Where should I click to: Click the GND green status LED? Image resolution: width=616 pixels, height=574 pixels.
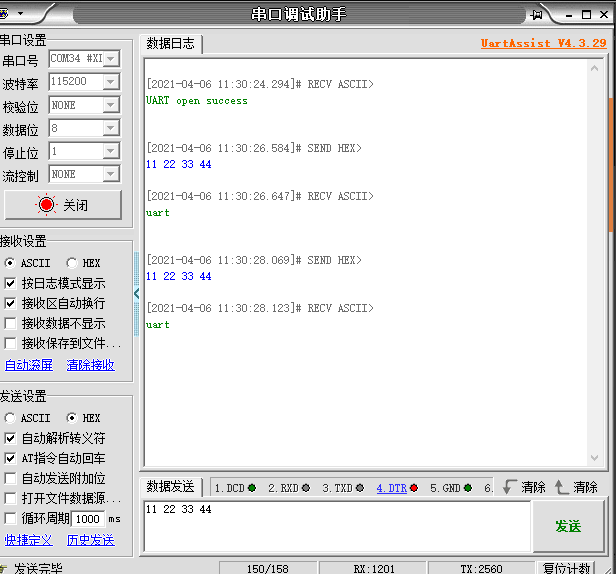[468, 488]
